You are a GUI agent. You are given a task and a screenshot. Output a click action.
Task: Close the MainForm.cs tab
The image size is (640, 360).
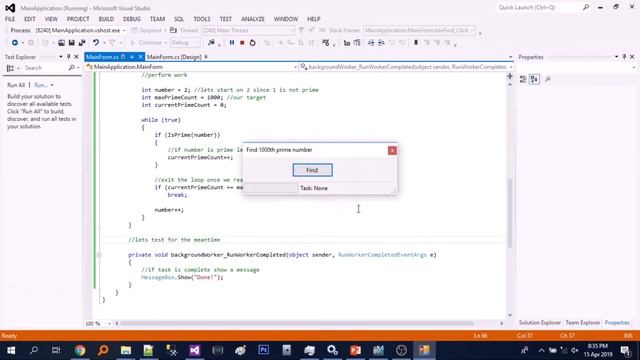tap(140, 57)
